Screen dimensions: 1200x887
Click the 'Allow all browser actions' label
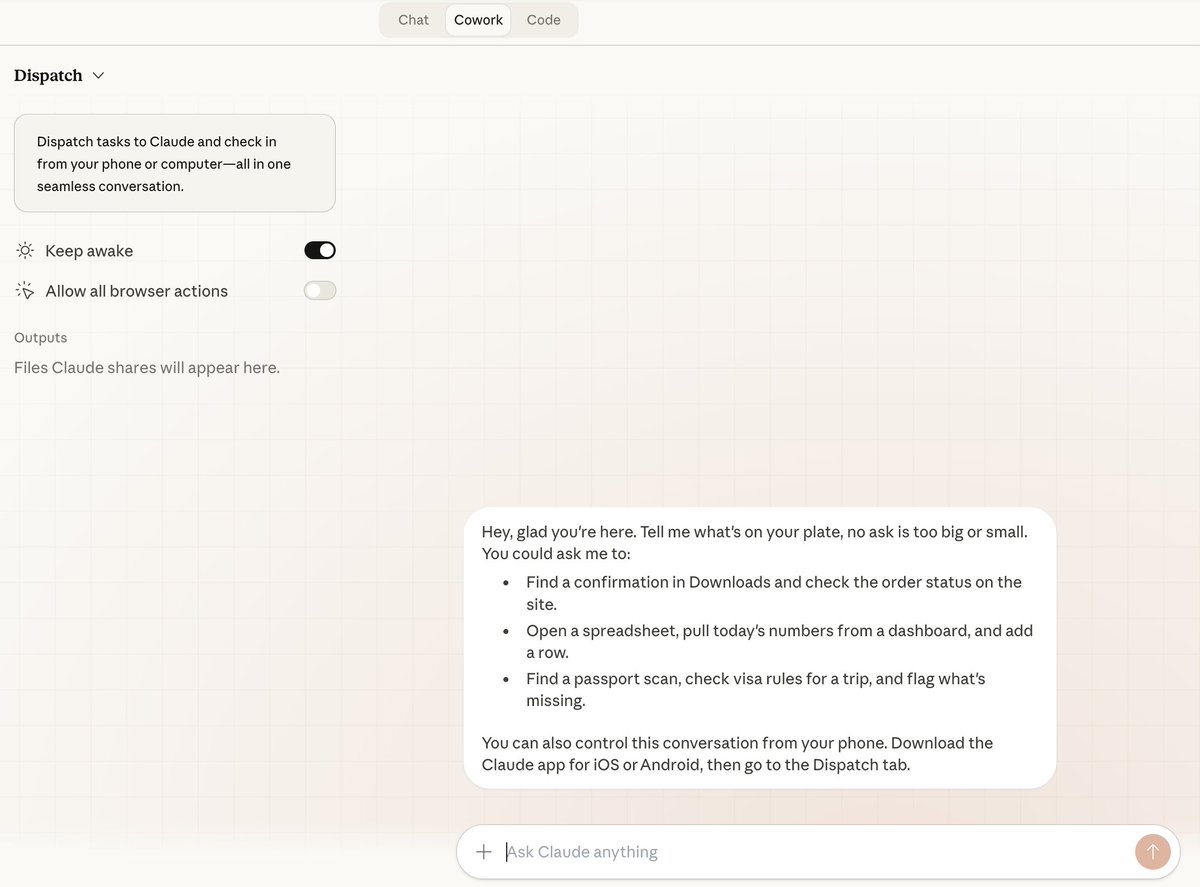(137, 291)
